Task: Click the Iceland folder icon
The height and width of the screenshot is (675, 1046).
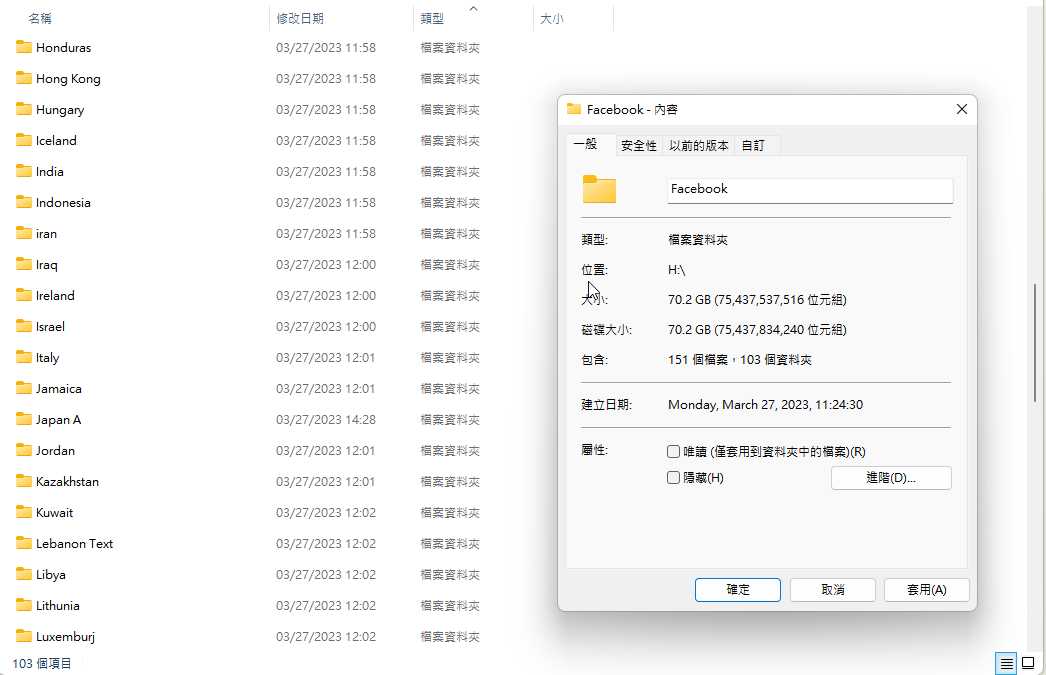Action: coord(24,140)
